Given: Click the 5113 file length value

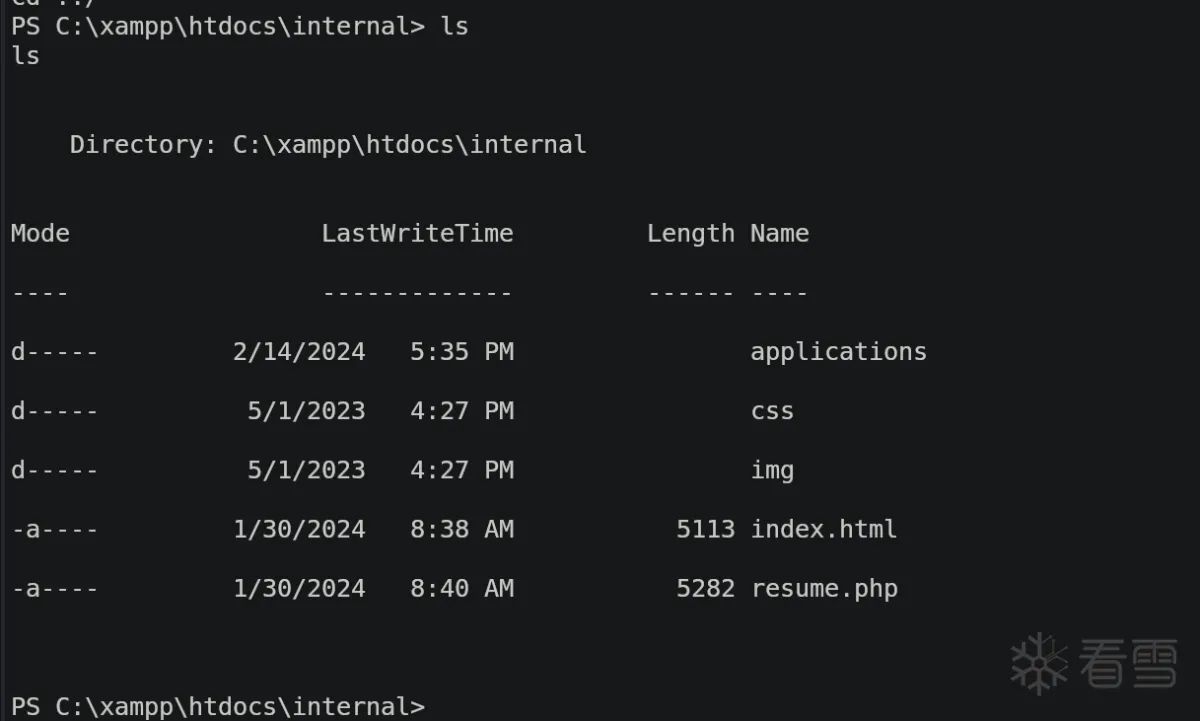Looking at the screenshot, I should (x=705, y=529).
